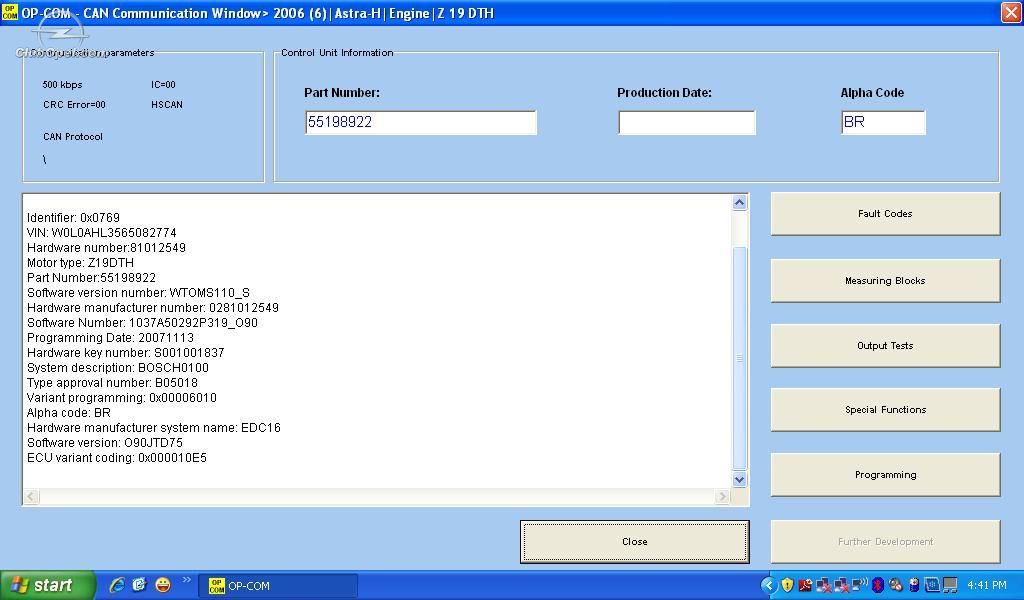Screen dimensions: 1024x600
Task: Open the Yahoo Messenger smiley quick launch icon
Action: click(x=163, y=585)
